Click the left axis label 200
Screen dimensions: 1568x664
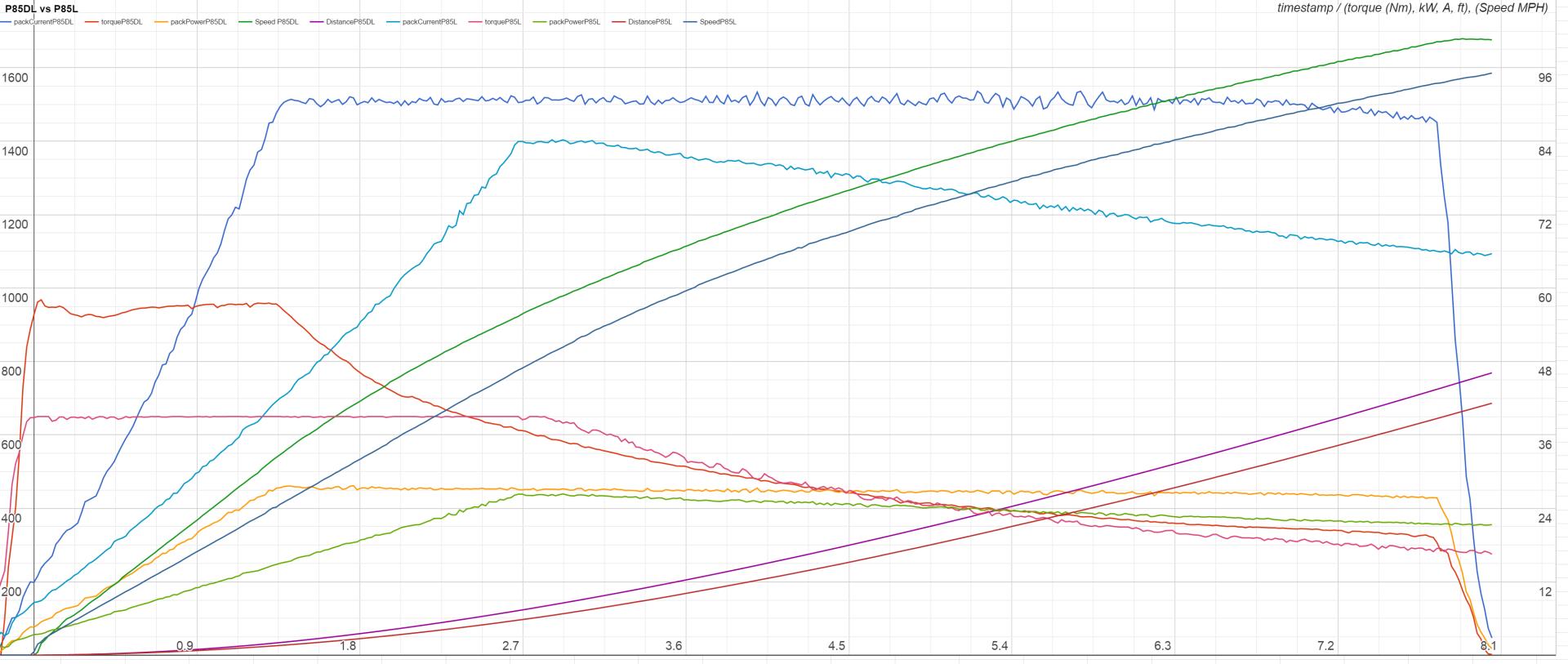click(x=11, y=592)
